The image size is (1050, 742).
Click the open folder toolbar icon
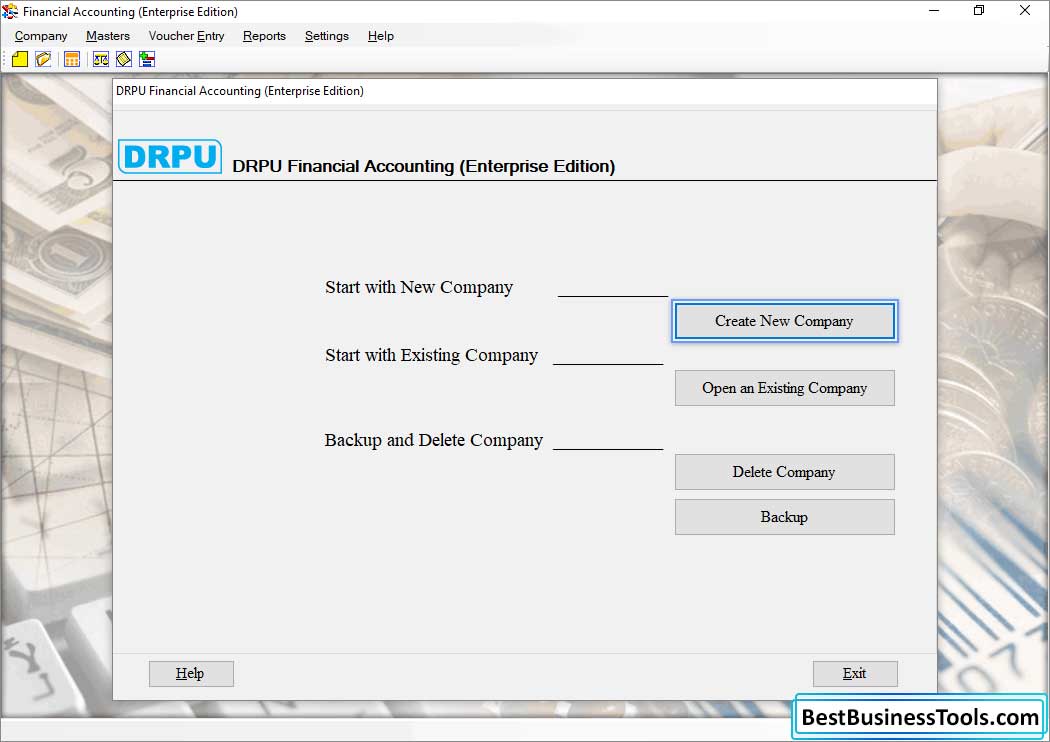tap(43, 60)
